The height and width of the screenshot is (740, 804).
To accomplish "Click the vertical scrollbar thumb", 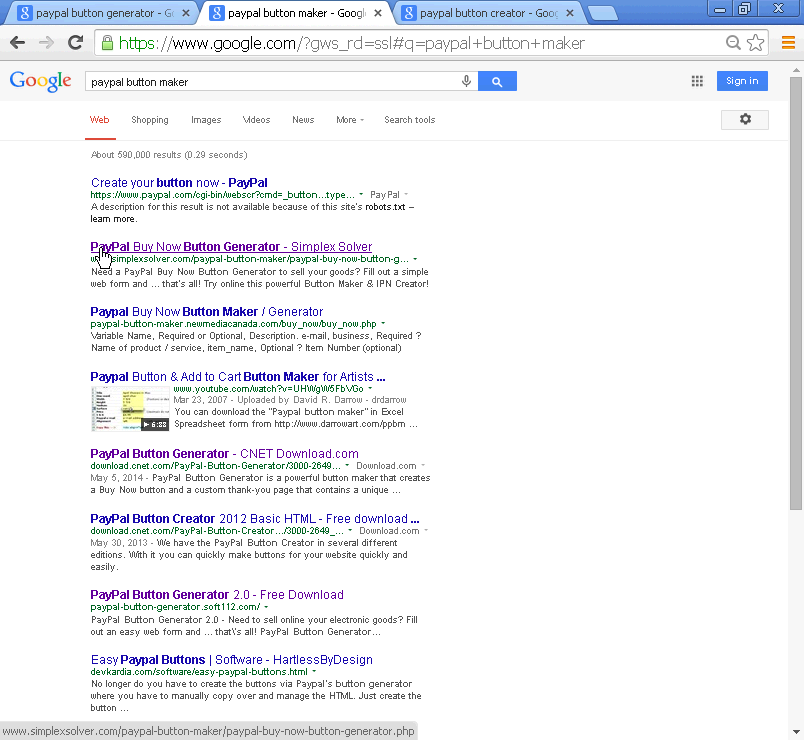I will point(796,292).
